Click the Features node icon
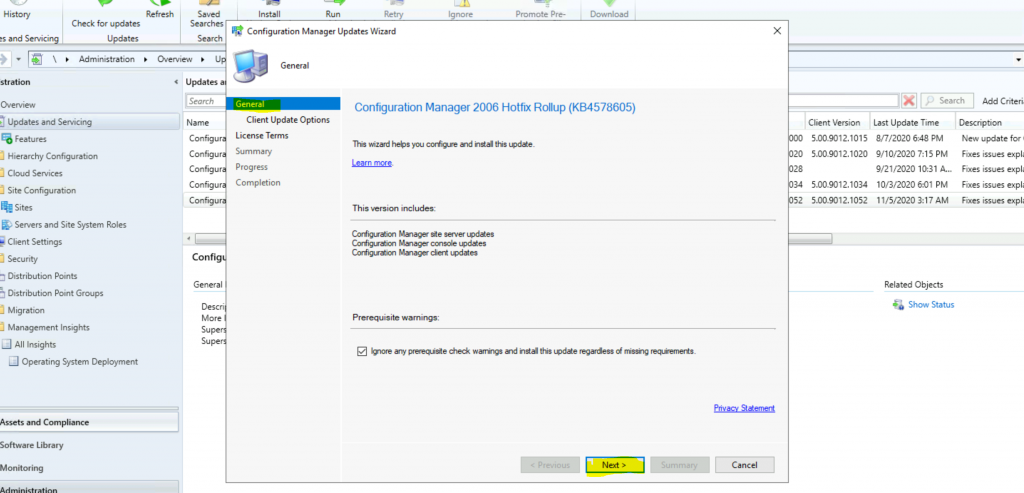The image size is (1024, 493). click(7, 138)
